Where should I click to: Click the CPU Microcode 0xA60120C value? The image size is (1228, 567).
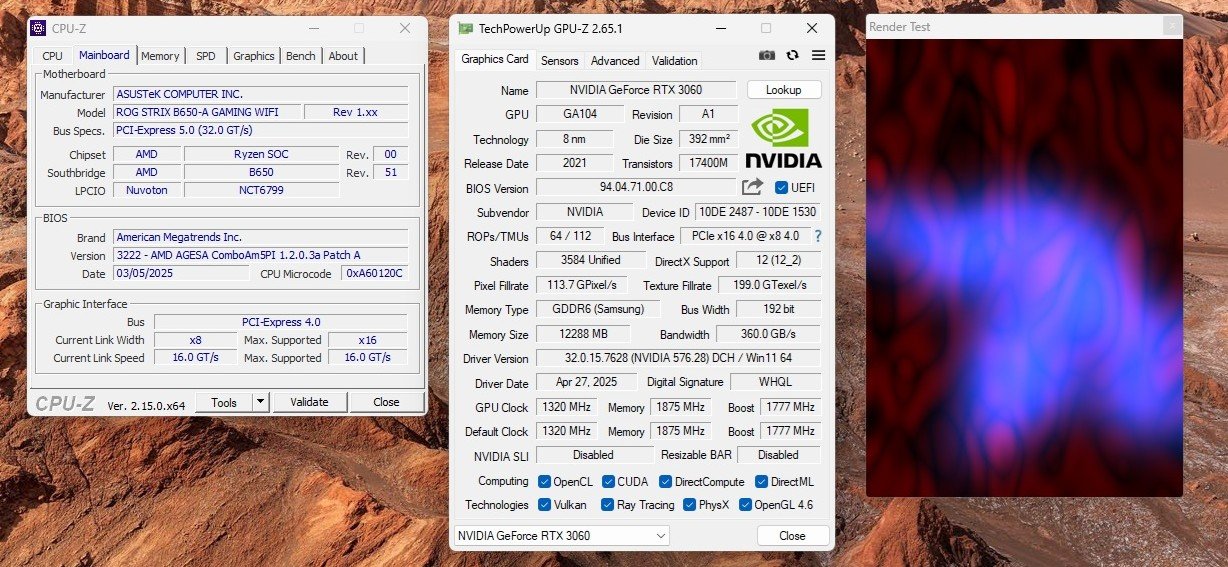(x=375, y=273)
